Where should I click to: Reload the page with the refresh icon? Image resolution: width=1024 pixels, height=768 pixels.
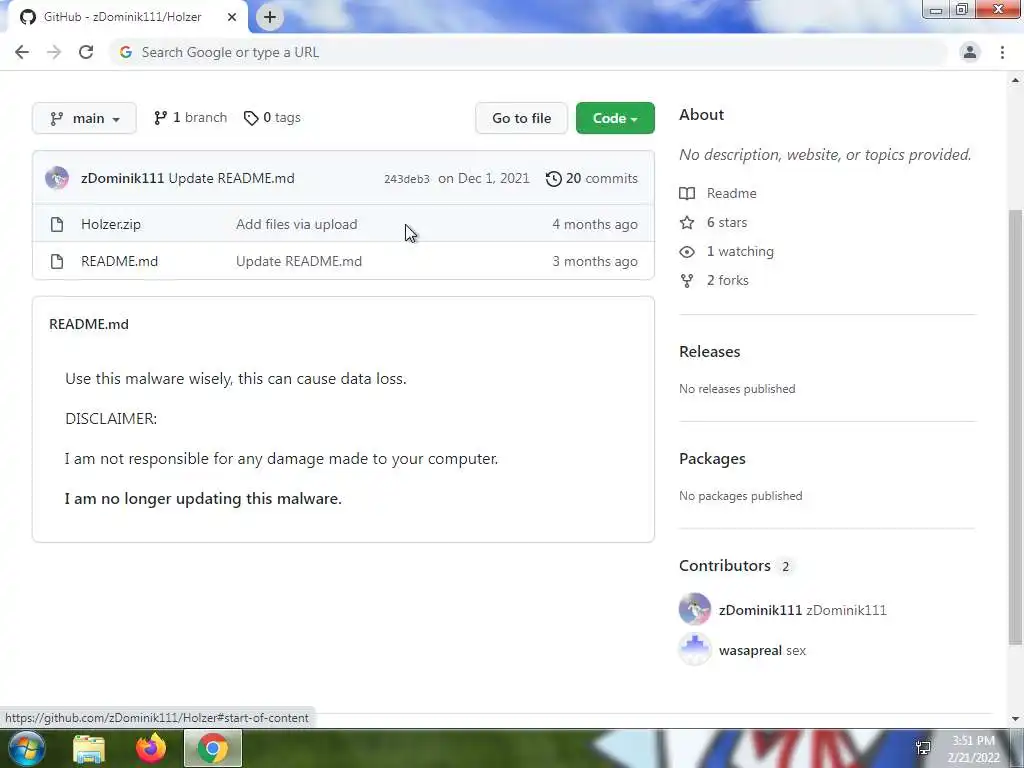[x=86, y=52]
